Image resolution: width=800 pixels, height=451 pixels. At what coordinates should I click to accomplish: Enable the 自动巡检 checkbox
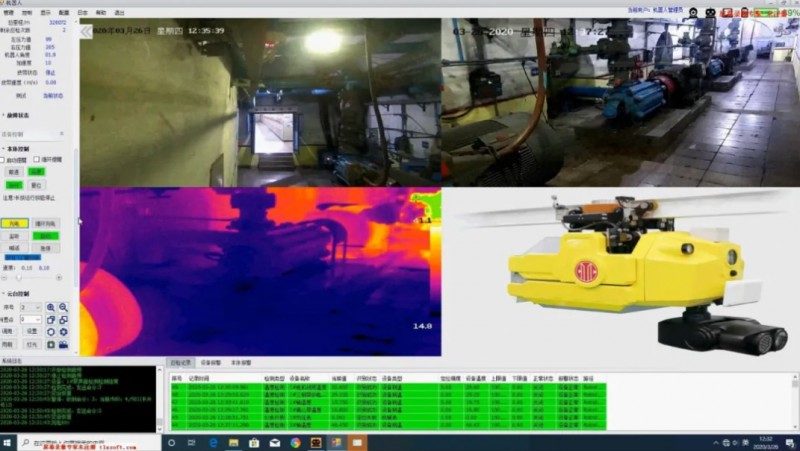(x=2, y=160)
